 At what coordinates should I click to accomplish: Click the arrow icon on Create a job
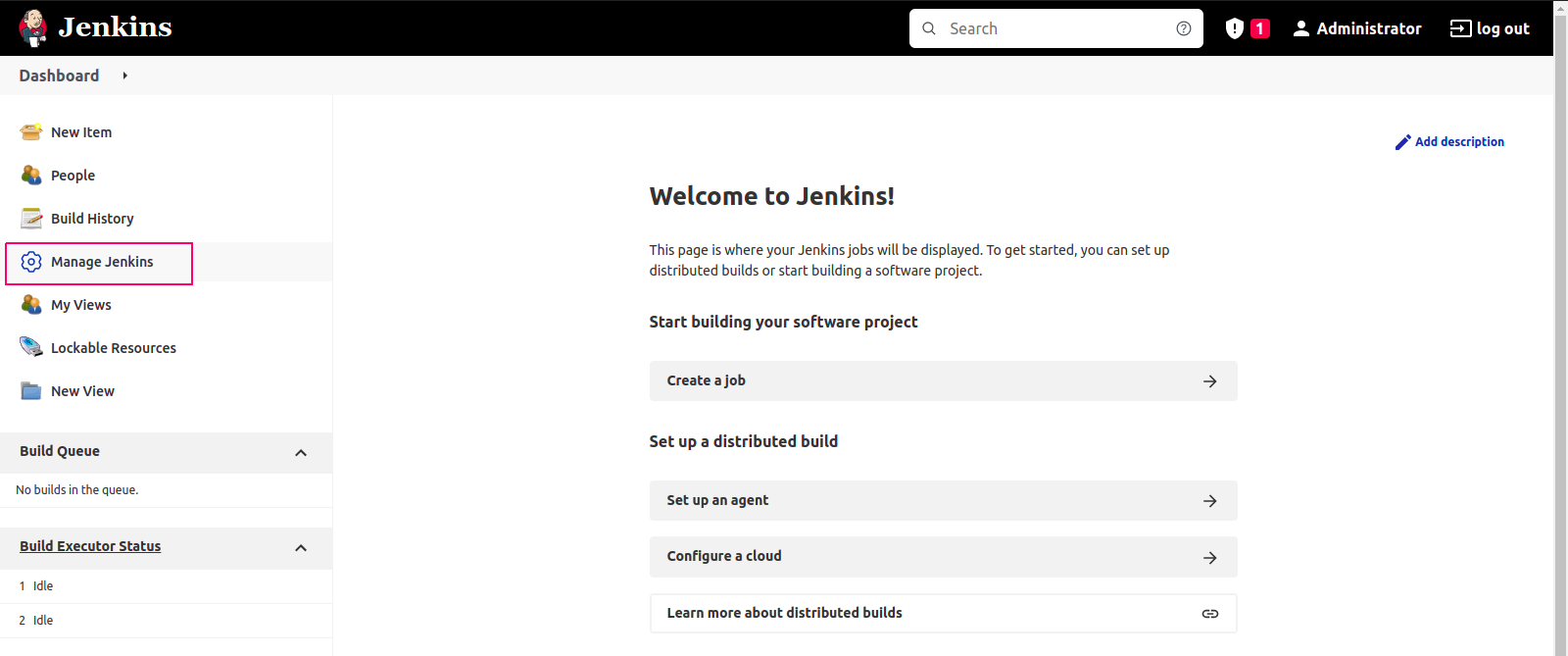(1210, 381)
